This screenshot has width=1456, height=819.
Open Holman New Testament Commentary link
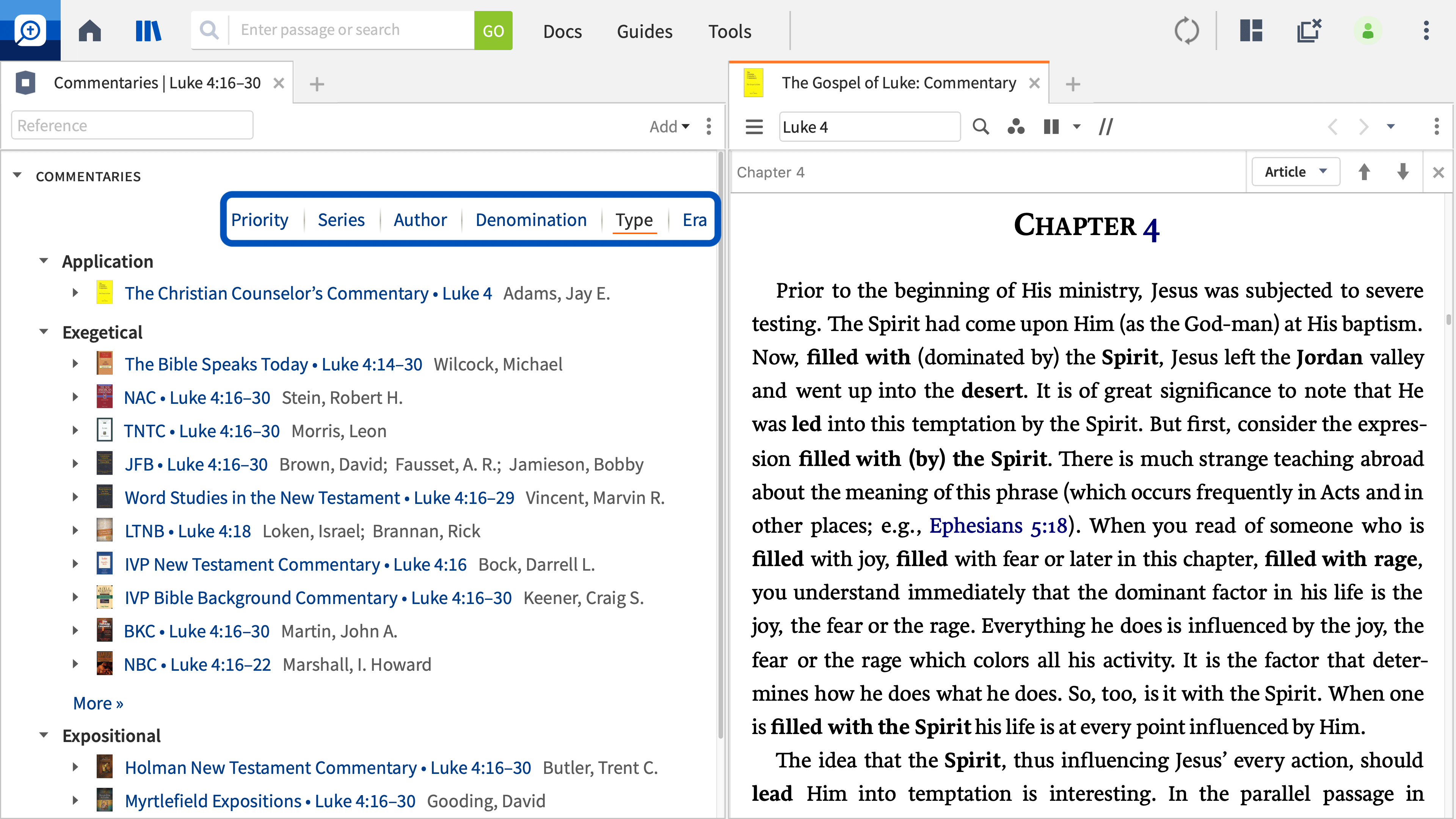(328, 767)
